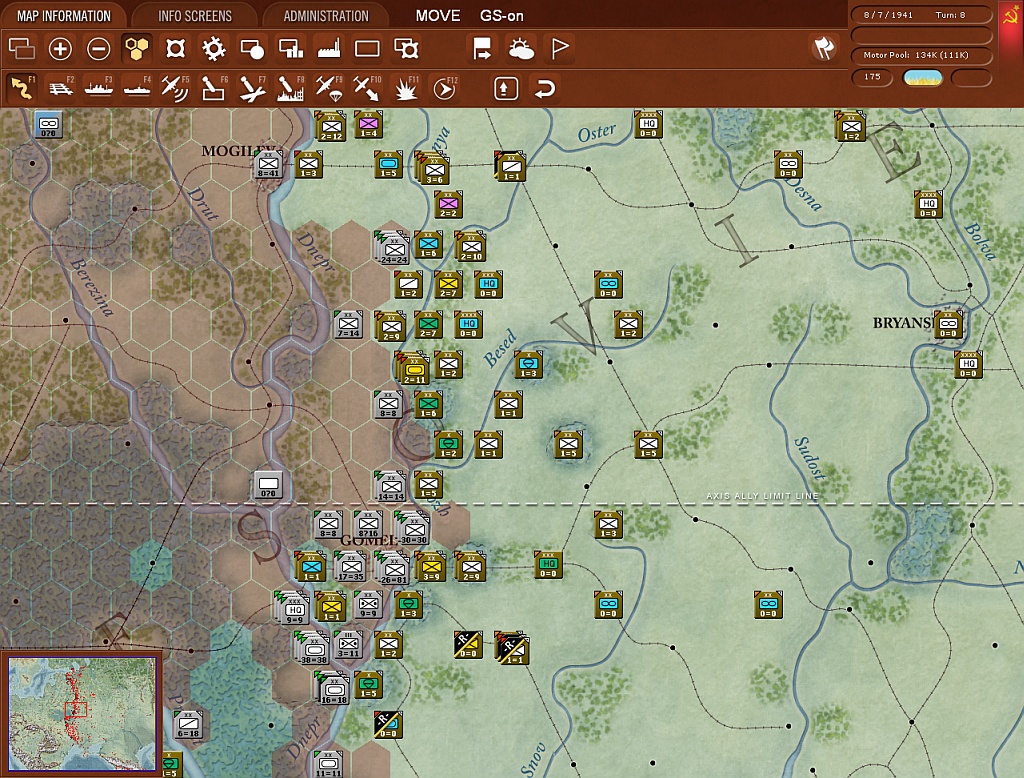
Task: Click the flag with arrow icon
Action: point(483,48)
